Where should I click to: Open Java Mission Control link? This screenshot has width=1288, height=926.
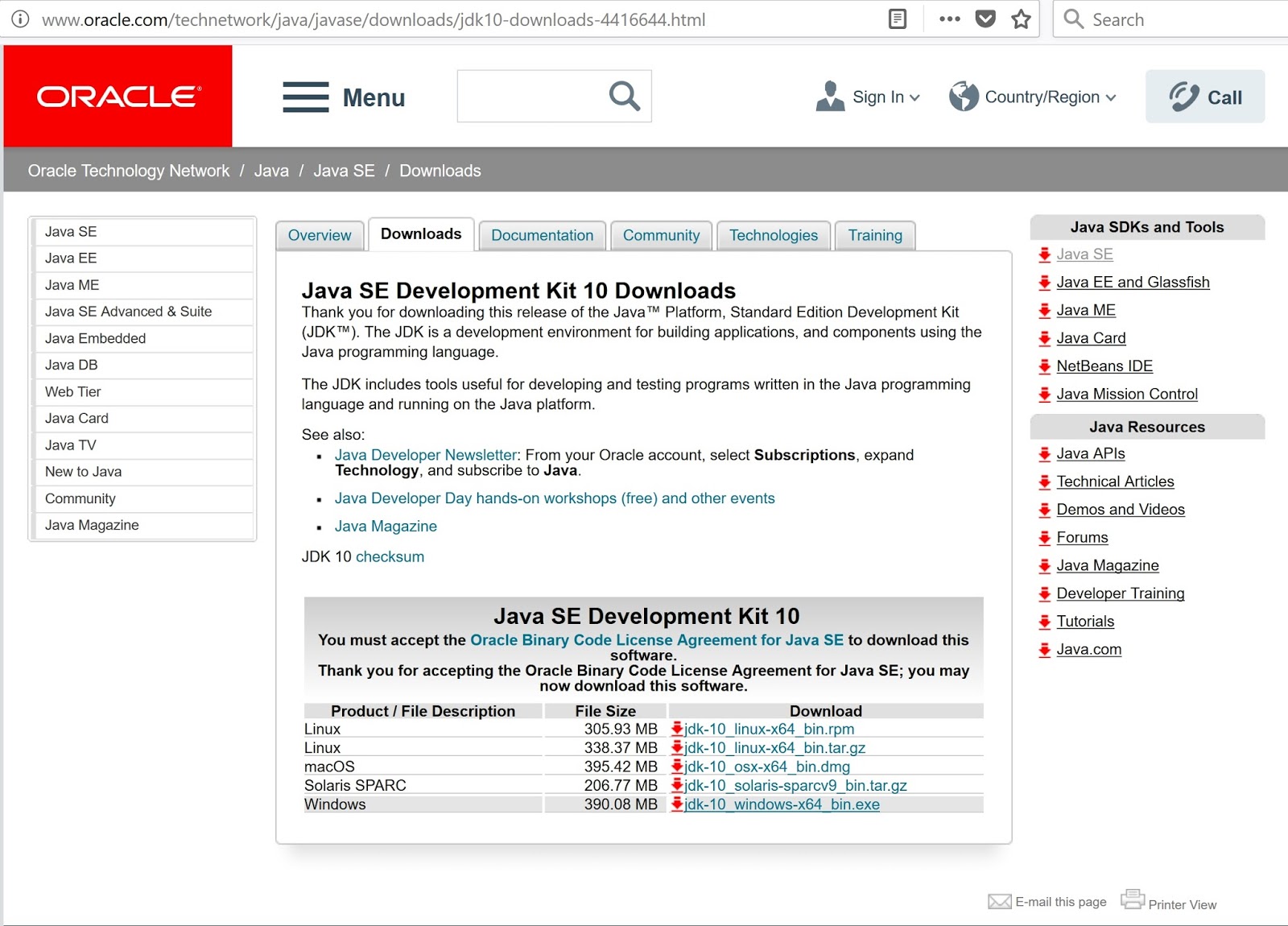pyautogui.click(x=1127, y=395)
